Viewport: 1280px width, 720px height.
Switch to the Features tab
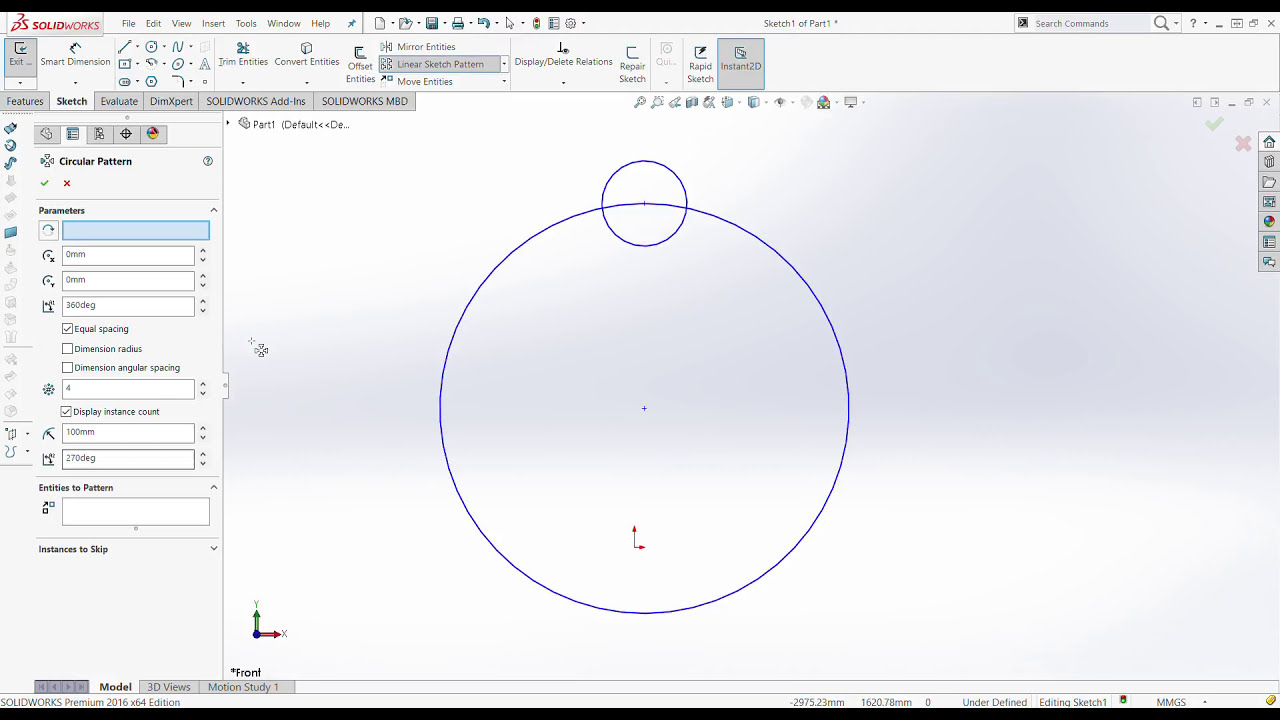click(25, 101)
